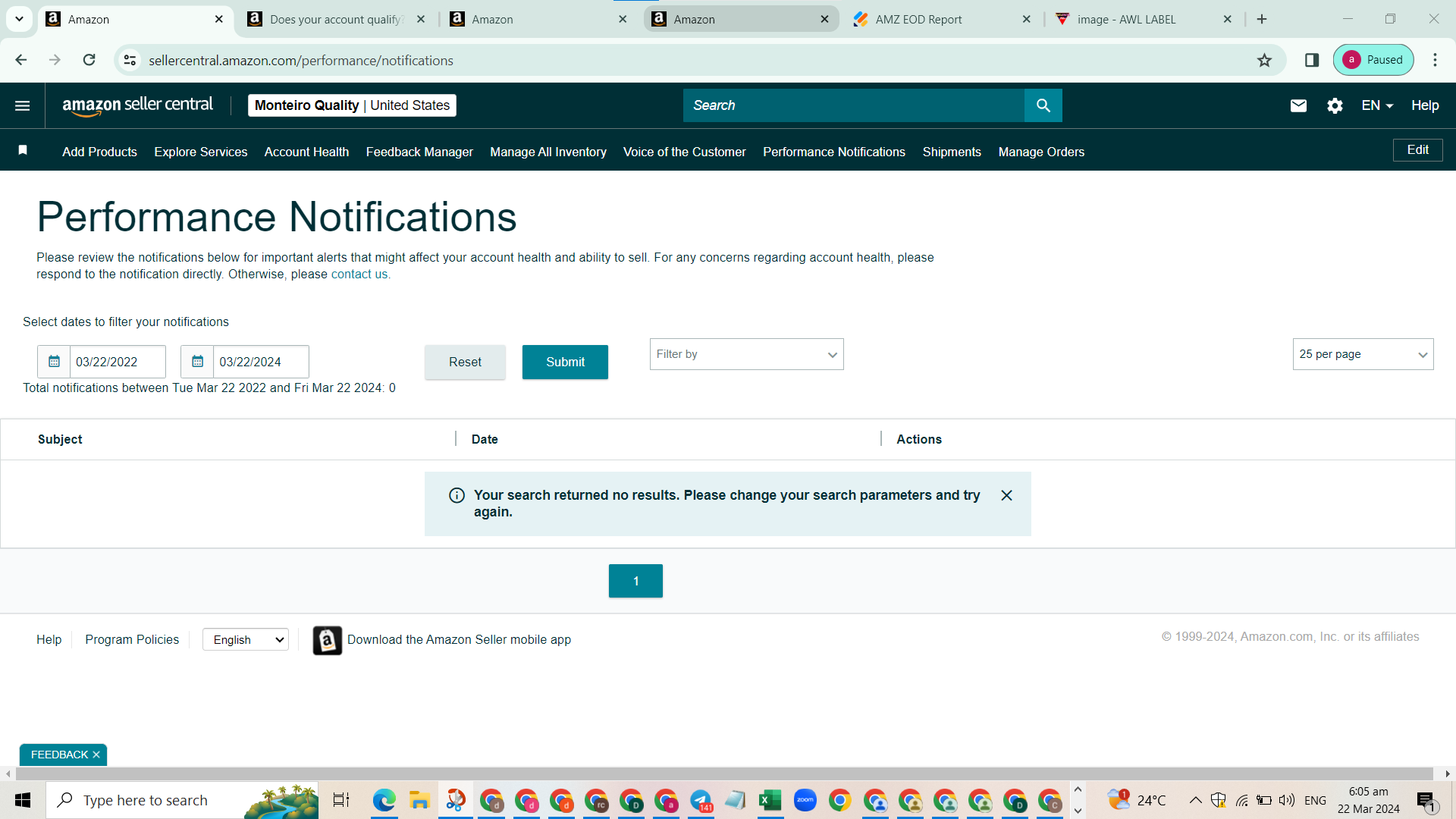Open Task View on the taskbar
1456x819 pixels.
click(341, 800)
